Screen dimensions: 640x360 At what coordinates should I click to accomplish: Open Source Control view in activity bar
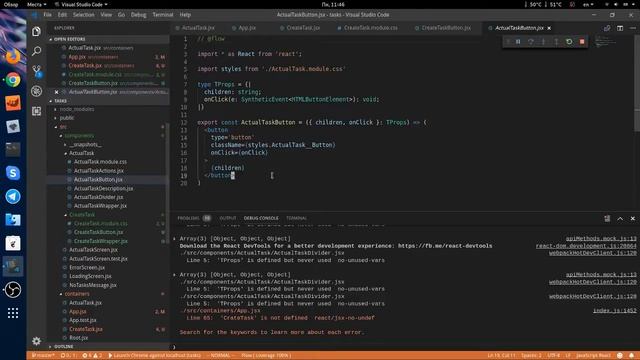(x=36, y=71)
